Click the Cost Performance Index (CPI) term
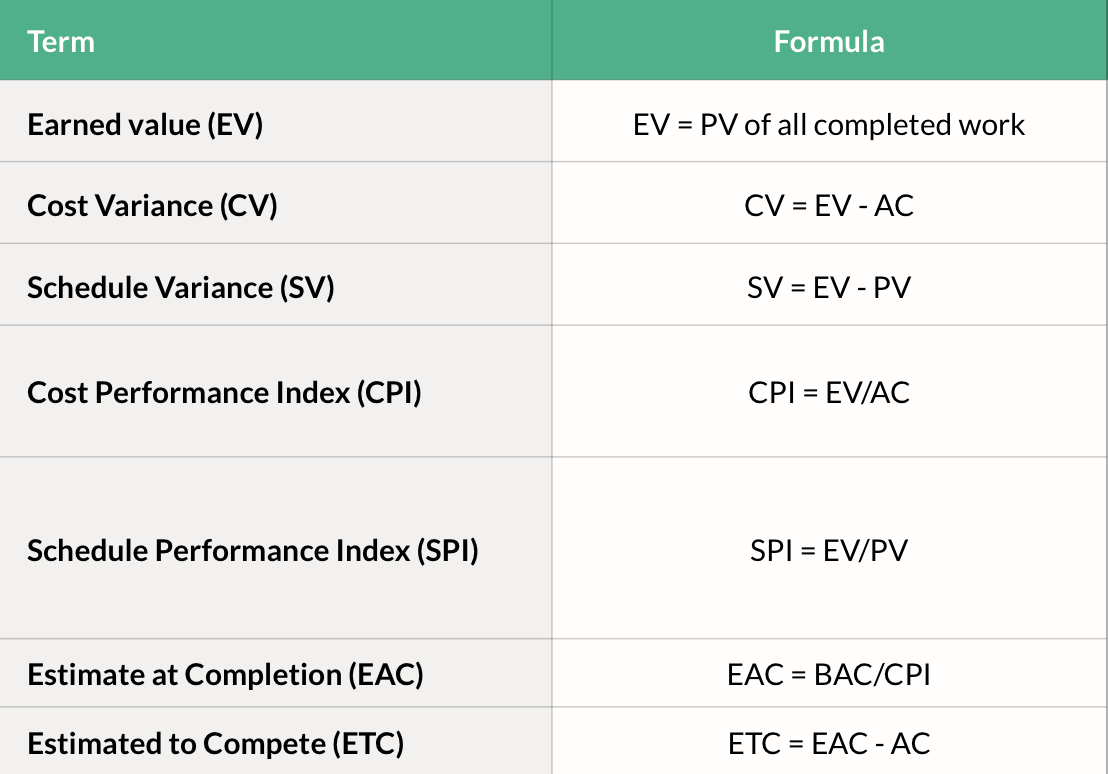This screenshot has height=774, width=1108. [x=224, y=392]
